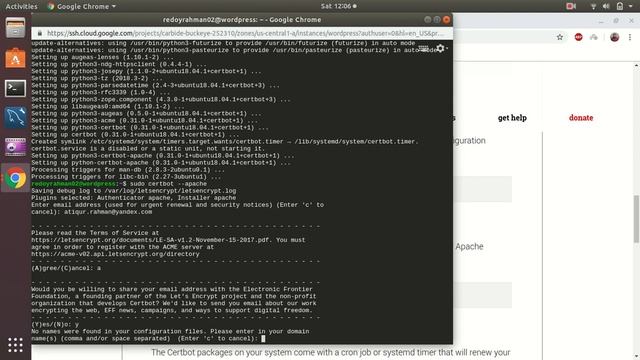Open the cloud extension icon in Chrome
Viewport: 640px width, 360px height.
pos(594,37)
